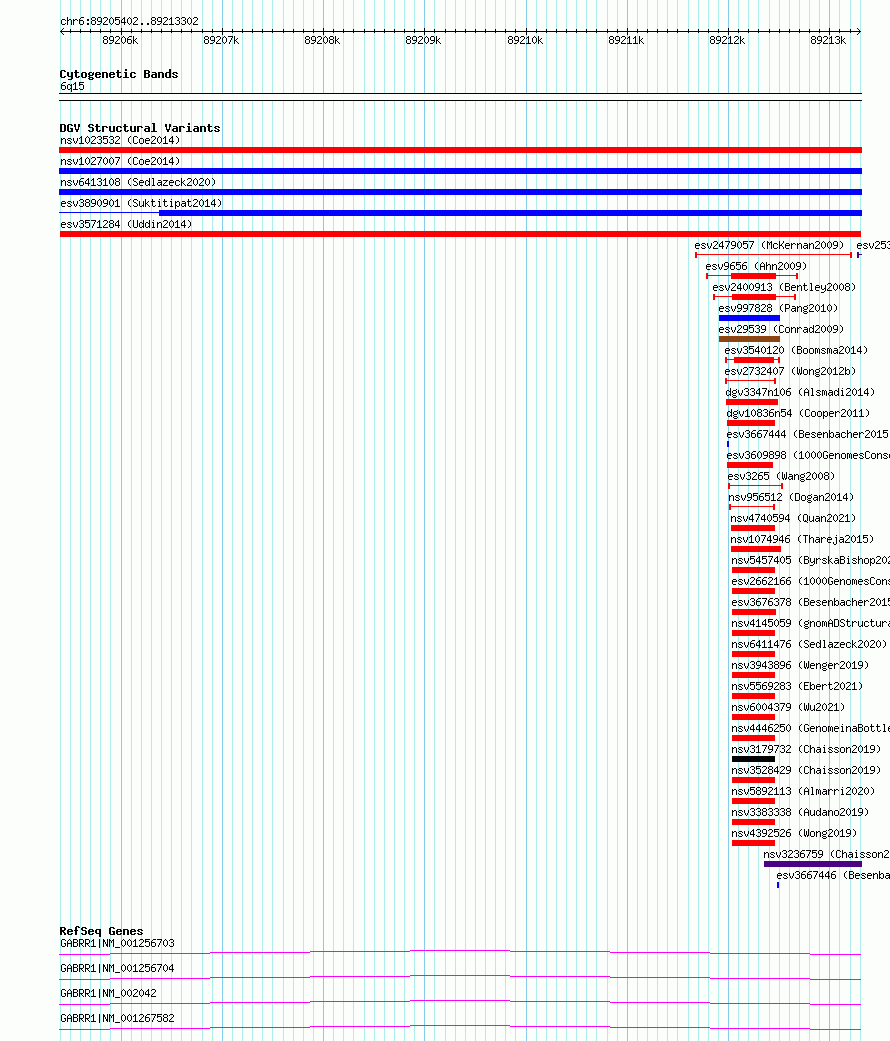890x1041 pixels.
Task: Click nsv4145059 gnomAD structural variant label
Action: click(810, 623)
